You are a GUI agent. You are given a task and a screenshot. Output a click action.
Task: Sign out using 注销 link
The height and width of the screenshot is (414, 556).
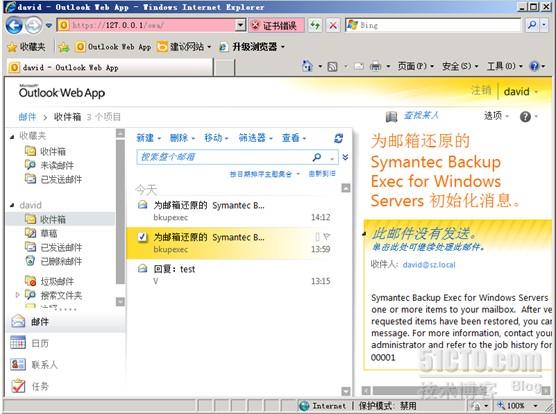pyautogui.click(x=481, y=91)
